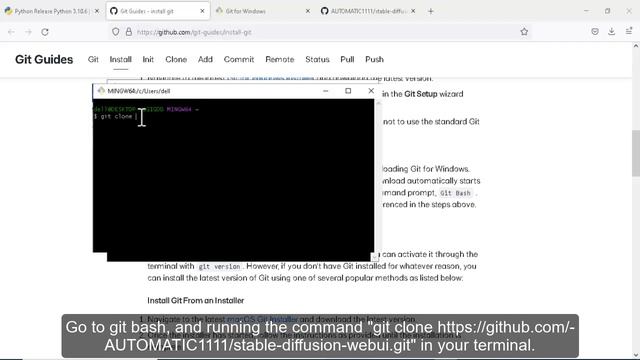640x360 pixels.
Task: Open the Git guide menu item
Action: click(x=93, y=60)
